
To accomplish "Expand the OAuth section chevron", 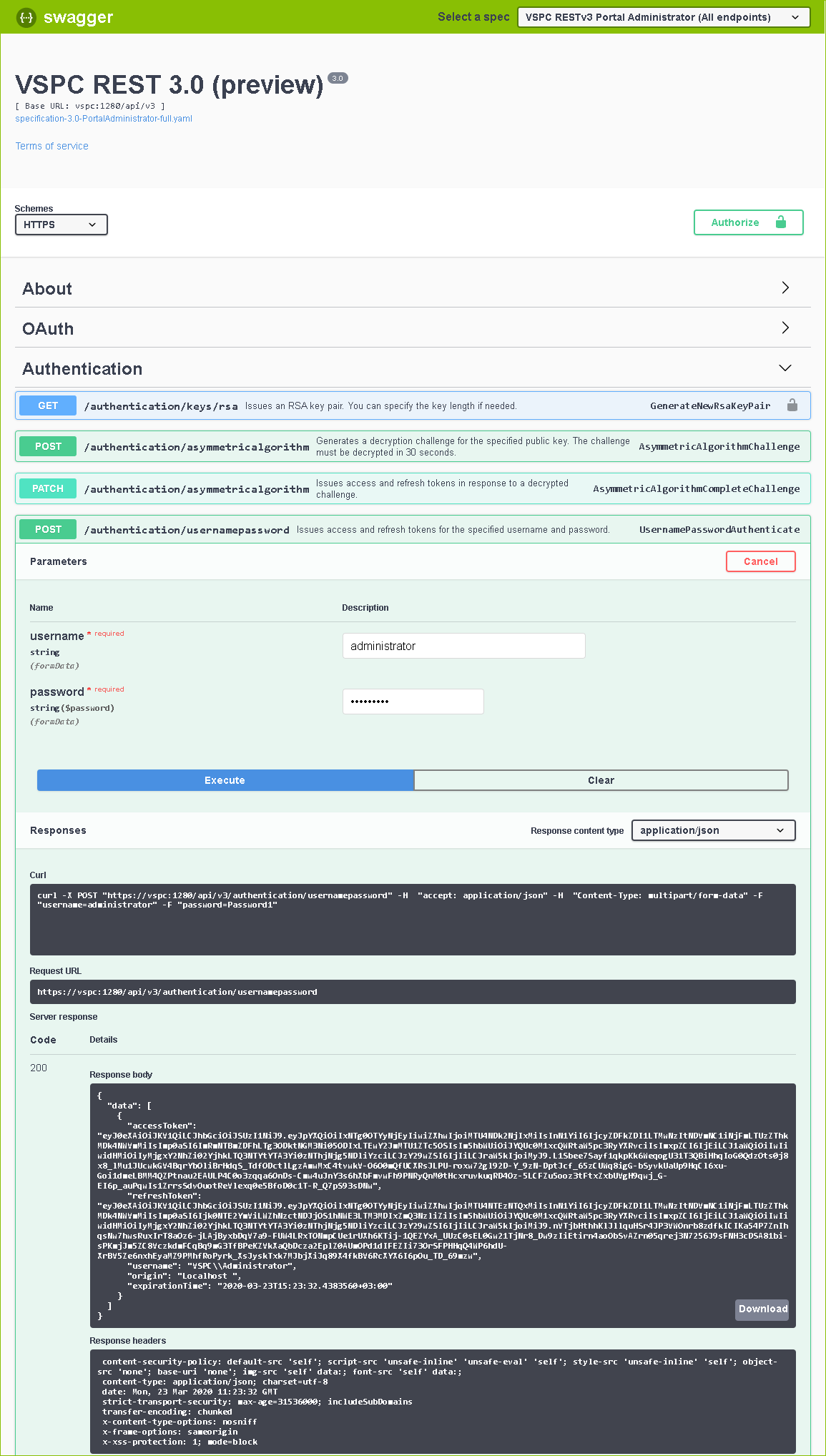I will [x=785, y=328].
